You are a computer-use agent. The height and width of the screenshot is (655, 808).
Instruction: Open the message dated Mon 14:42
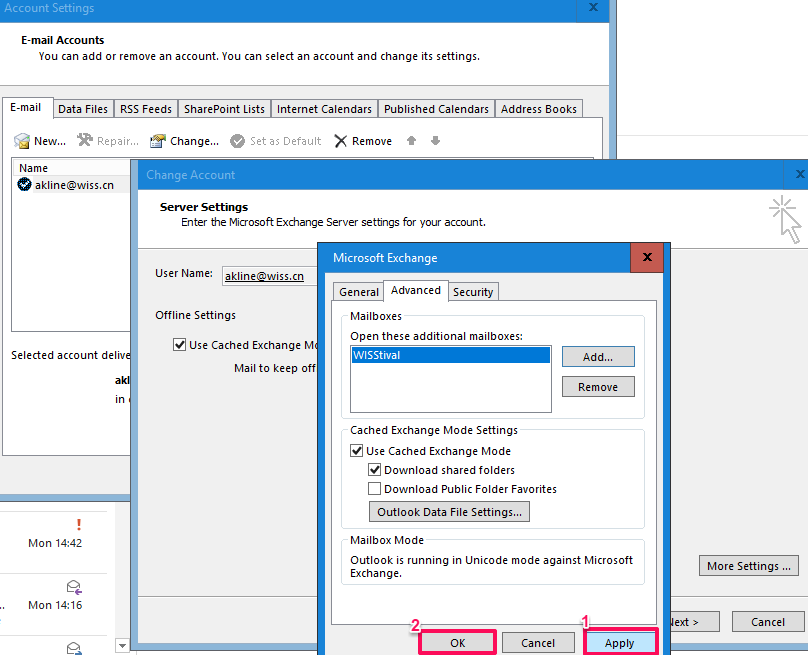click(54, 542)
